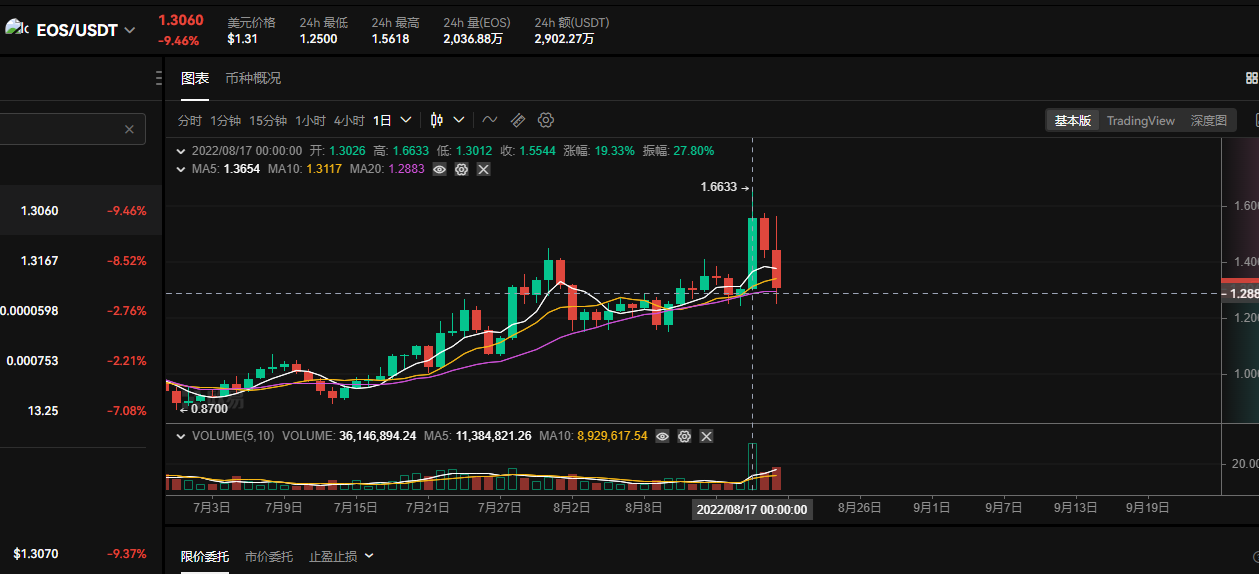Click the list menu icon beside 图表 tab

(x=160, y=77)
